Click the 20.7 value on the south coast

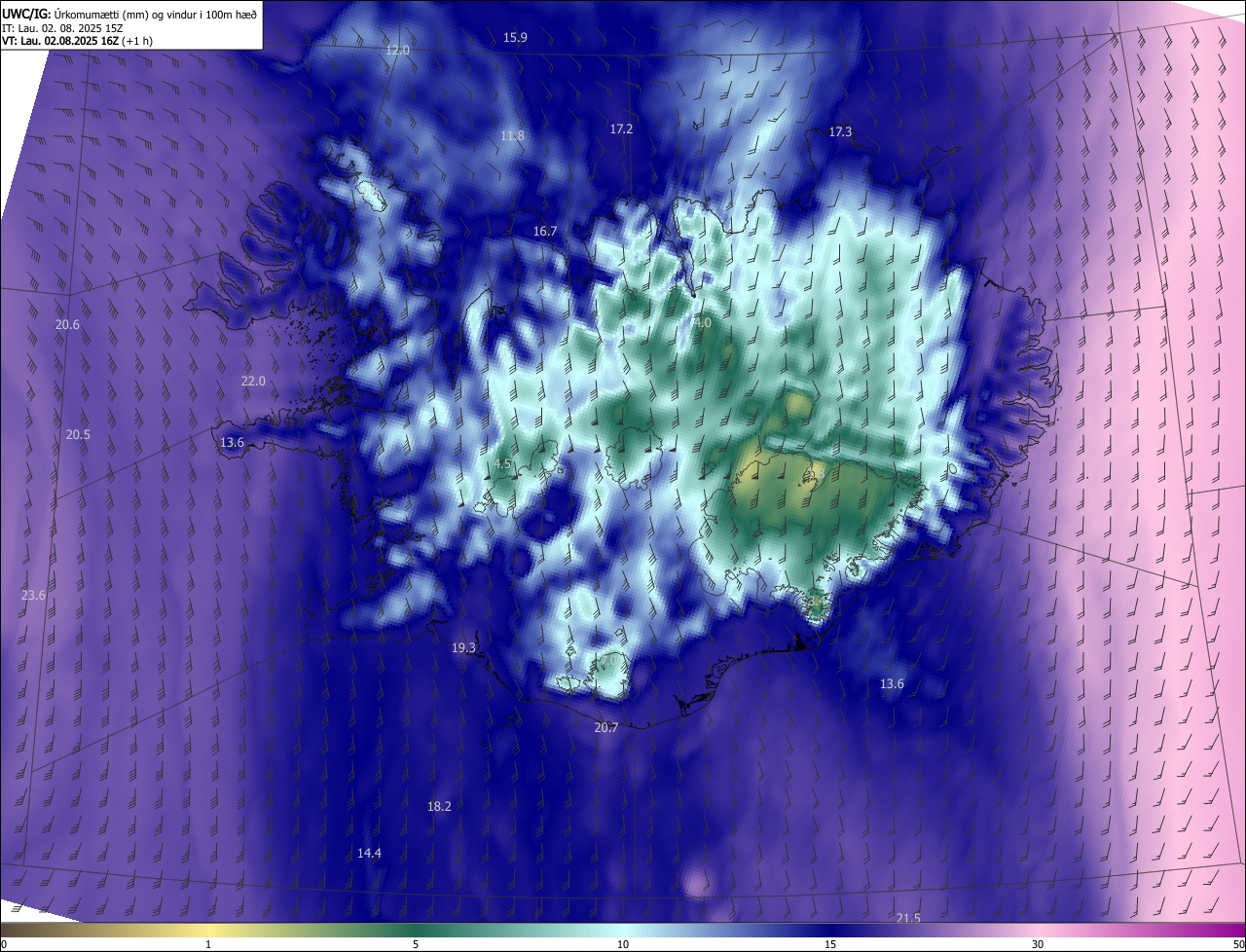[605, 727]
